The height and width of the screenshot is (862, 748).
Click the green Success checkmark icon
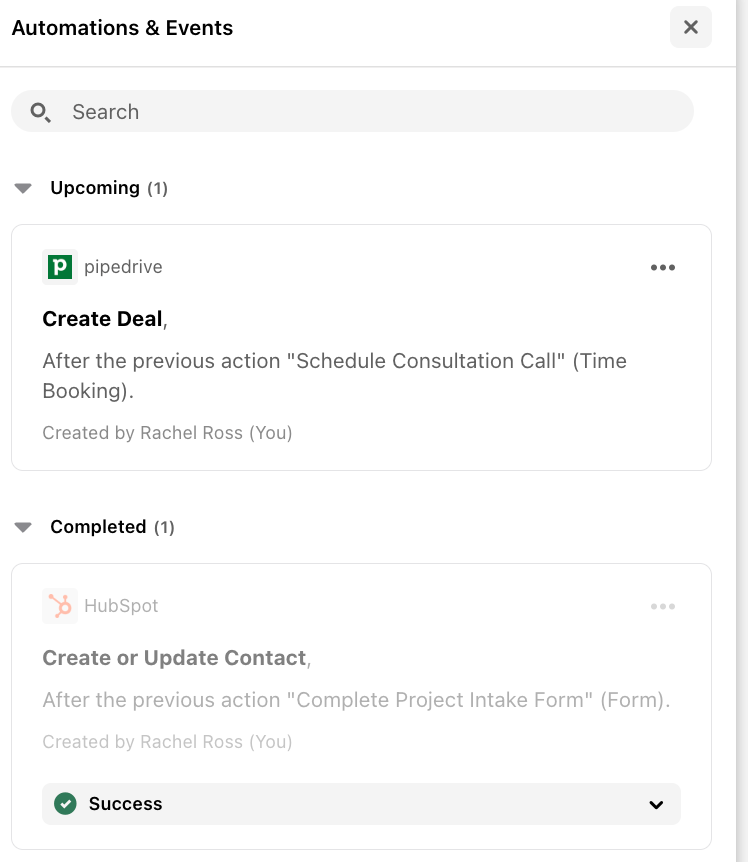pyautogui.click(x=65, y=804)
